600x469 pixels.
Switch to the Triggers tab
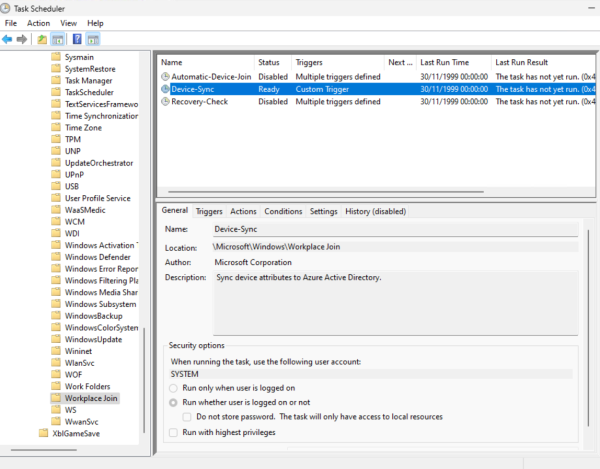pyautogui.click(x=209, y=211)
